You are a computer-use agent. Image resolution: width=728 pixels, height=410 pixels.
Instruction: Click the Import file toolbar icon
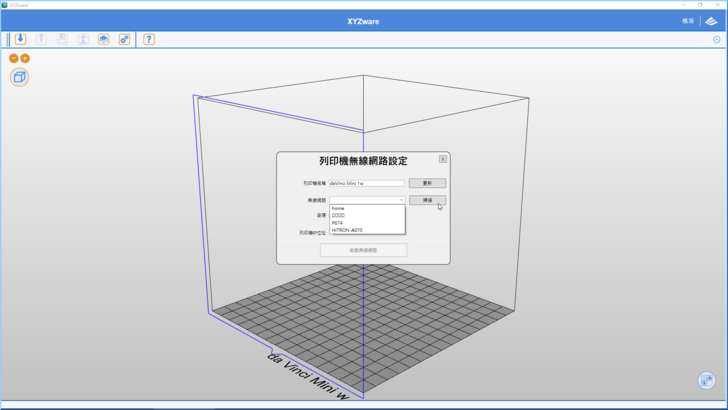(x=20, y=39)
